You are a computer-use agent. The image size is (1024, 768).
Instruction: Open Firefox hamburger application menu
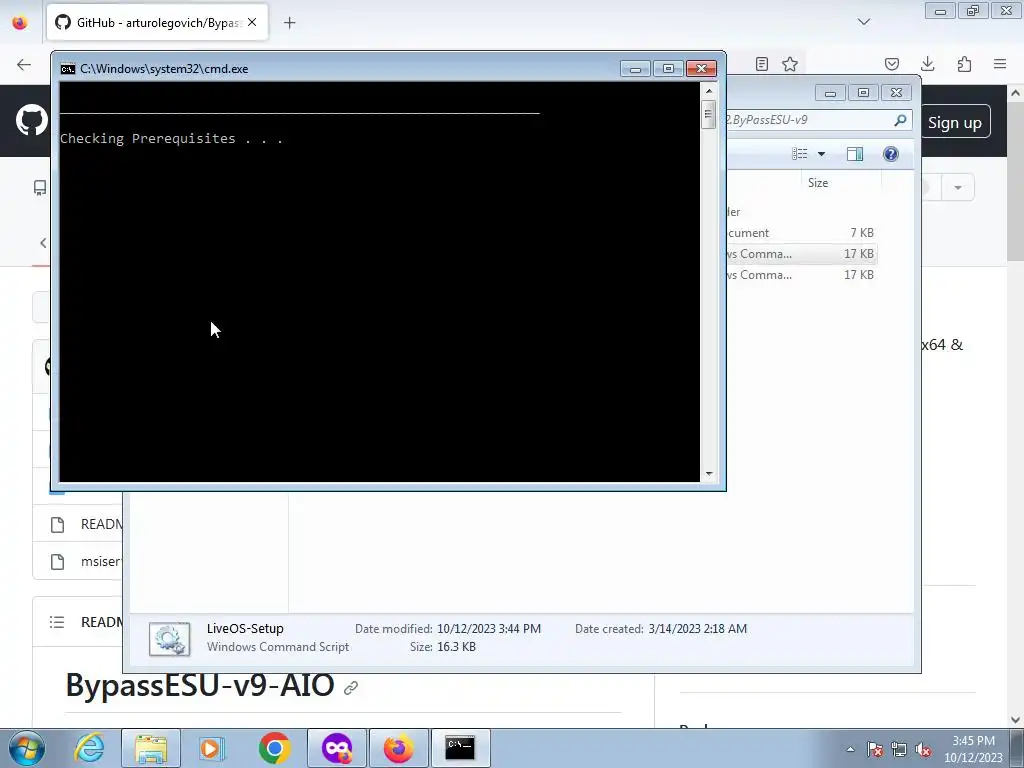[1000, 64]
